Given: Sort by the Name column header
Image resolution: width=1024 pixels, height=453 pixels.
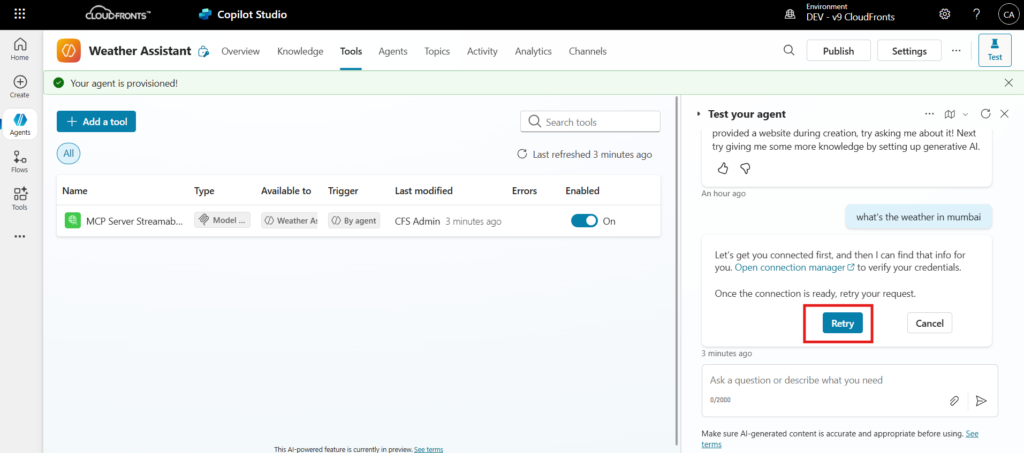Looking at the screenshot, I should [x=74, y=191].
